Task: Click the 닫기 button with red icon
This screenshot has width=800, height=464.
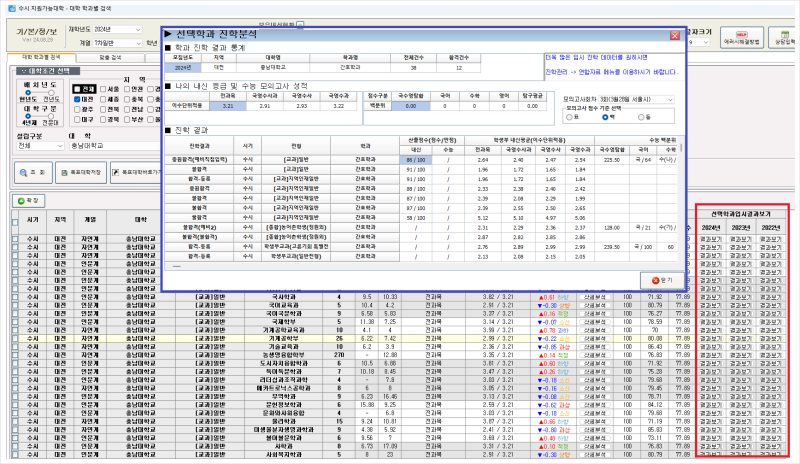Action: pyautogui.click(x=662, y=280)
